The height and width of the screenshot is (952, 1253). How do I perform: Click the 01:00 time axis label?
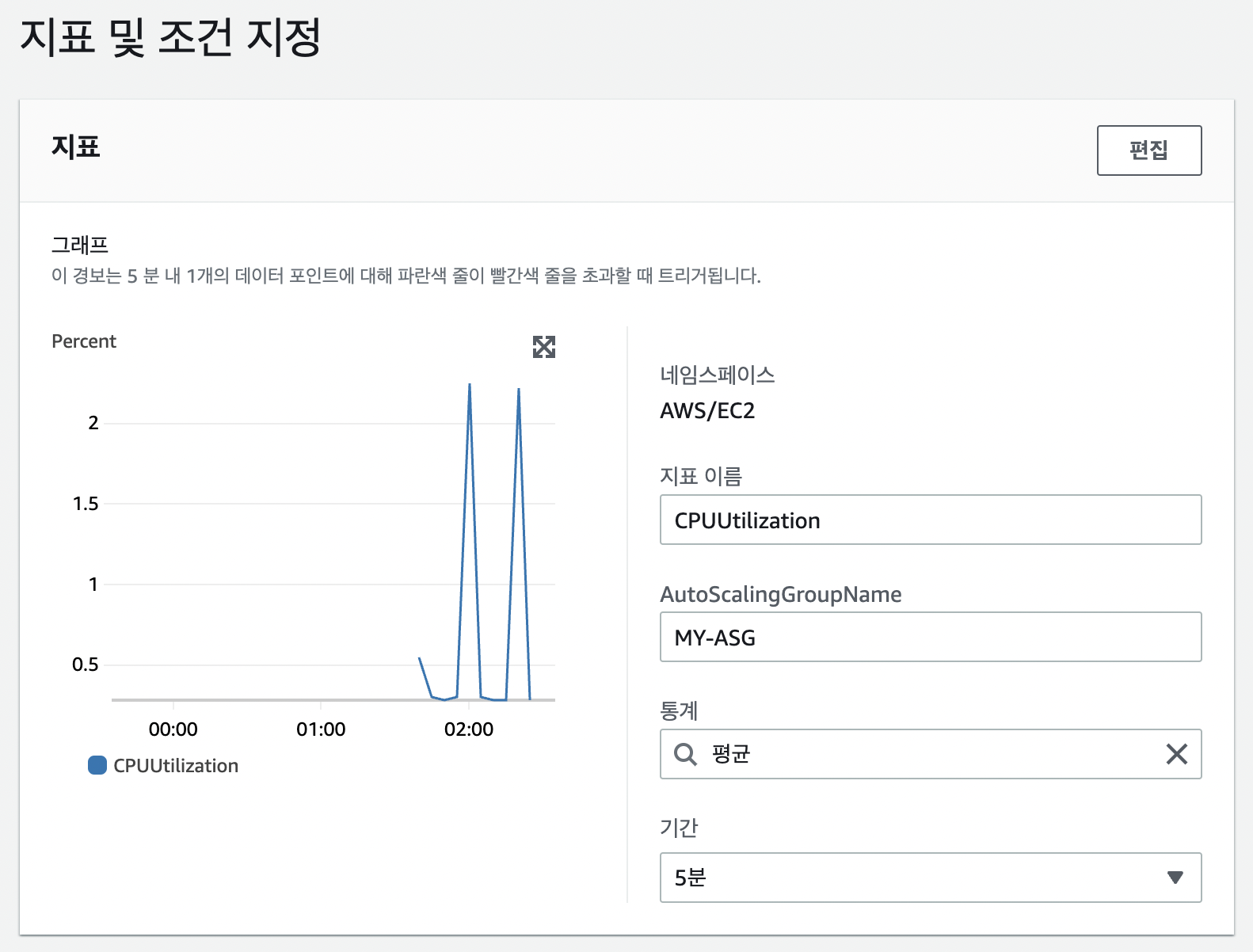[321, 729]
